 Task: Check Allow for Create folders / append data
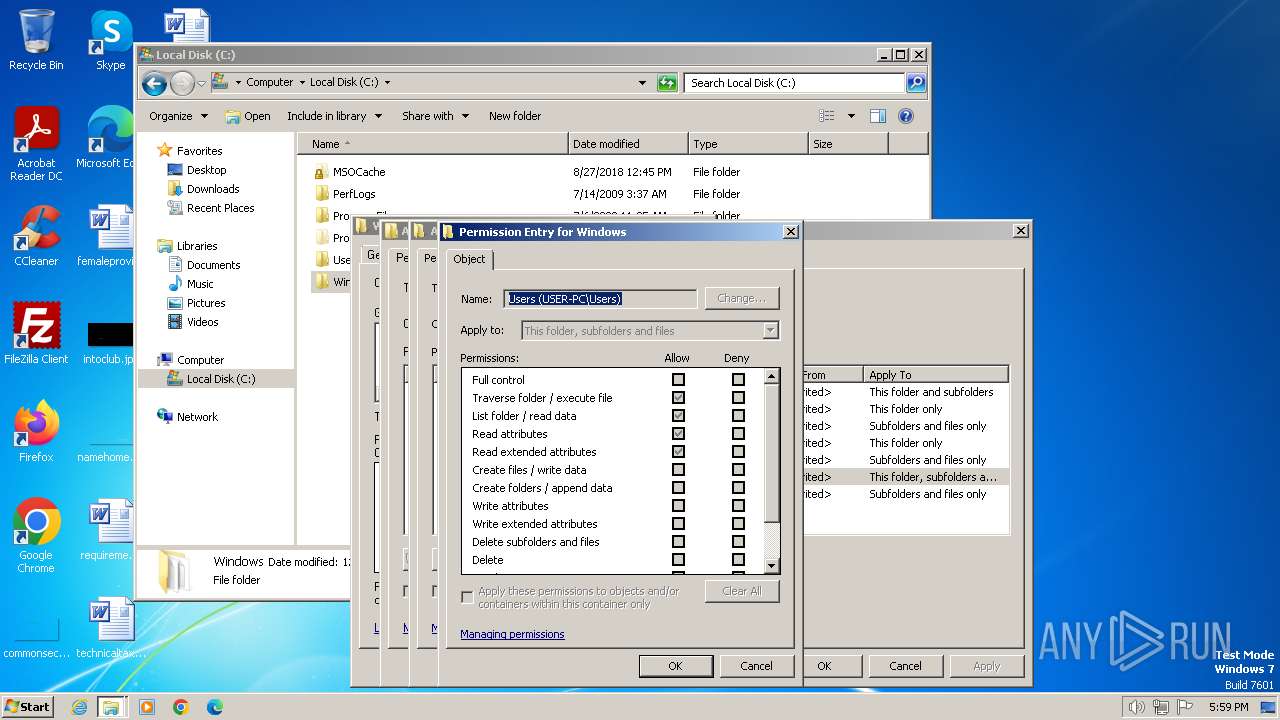[678, 488]
